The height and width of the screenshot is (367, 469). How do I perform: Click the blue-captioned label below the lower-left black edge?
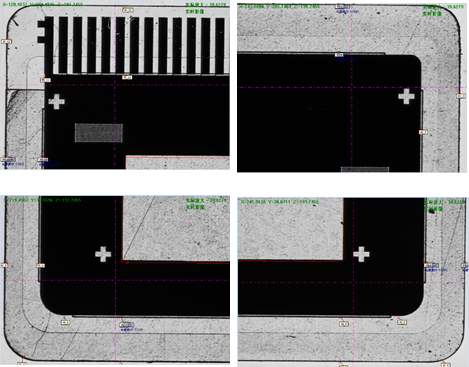click(x=126, y=325)
